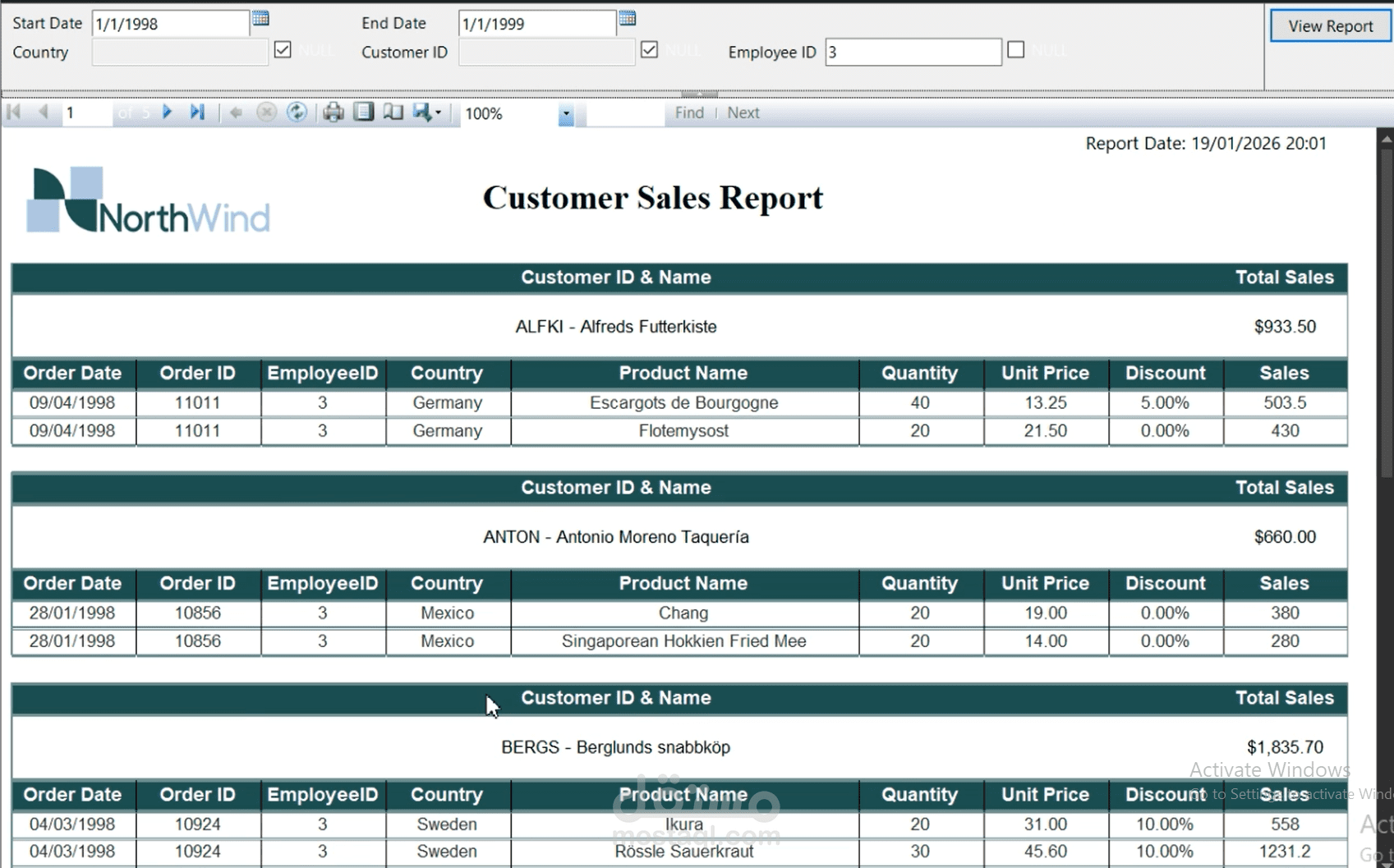1394x868 pixels.
Task: Open the zoom level dropdown
Action: pos(566,114)
